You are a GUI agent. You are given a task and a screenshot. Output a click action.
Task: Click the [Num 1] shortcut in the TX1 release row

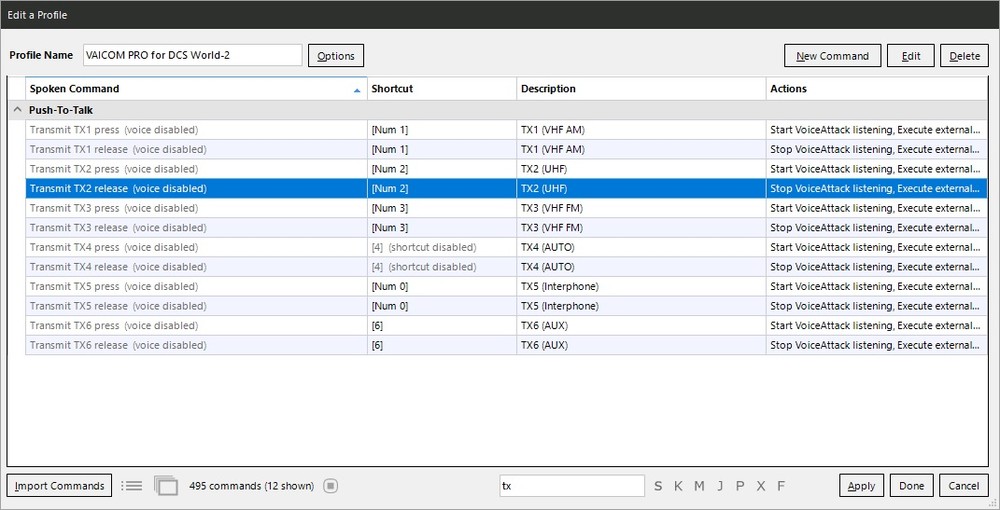pos(390,149)
